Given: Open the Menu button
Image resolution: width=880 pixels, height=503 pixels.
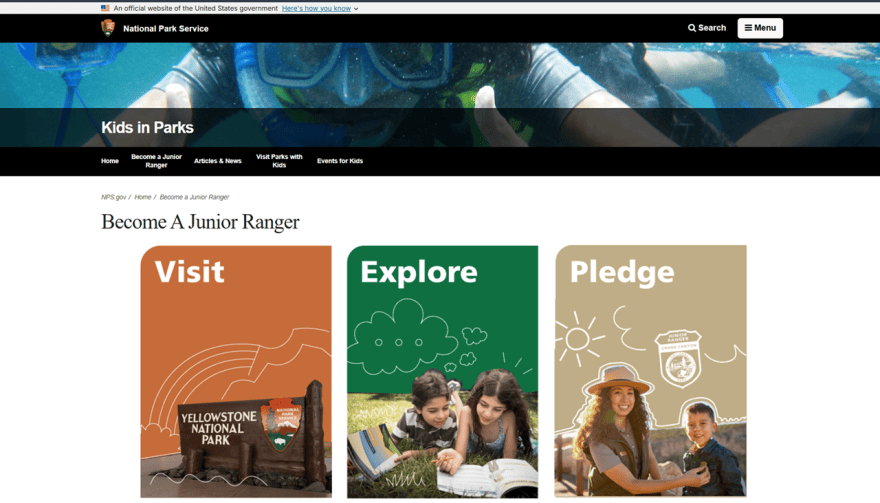Looking at the screenshot, I should (760, 28).
